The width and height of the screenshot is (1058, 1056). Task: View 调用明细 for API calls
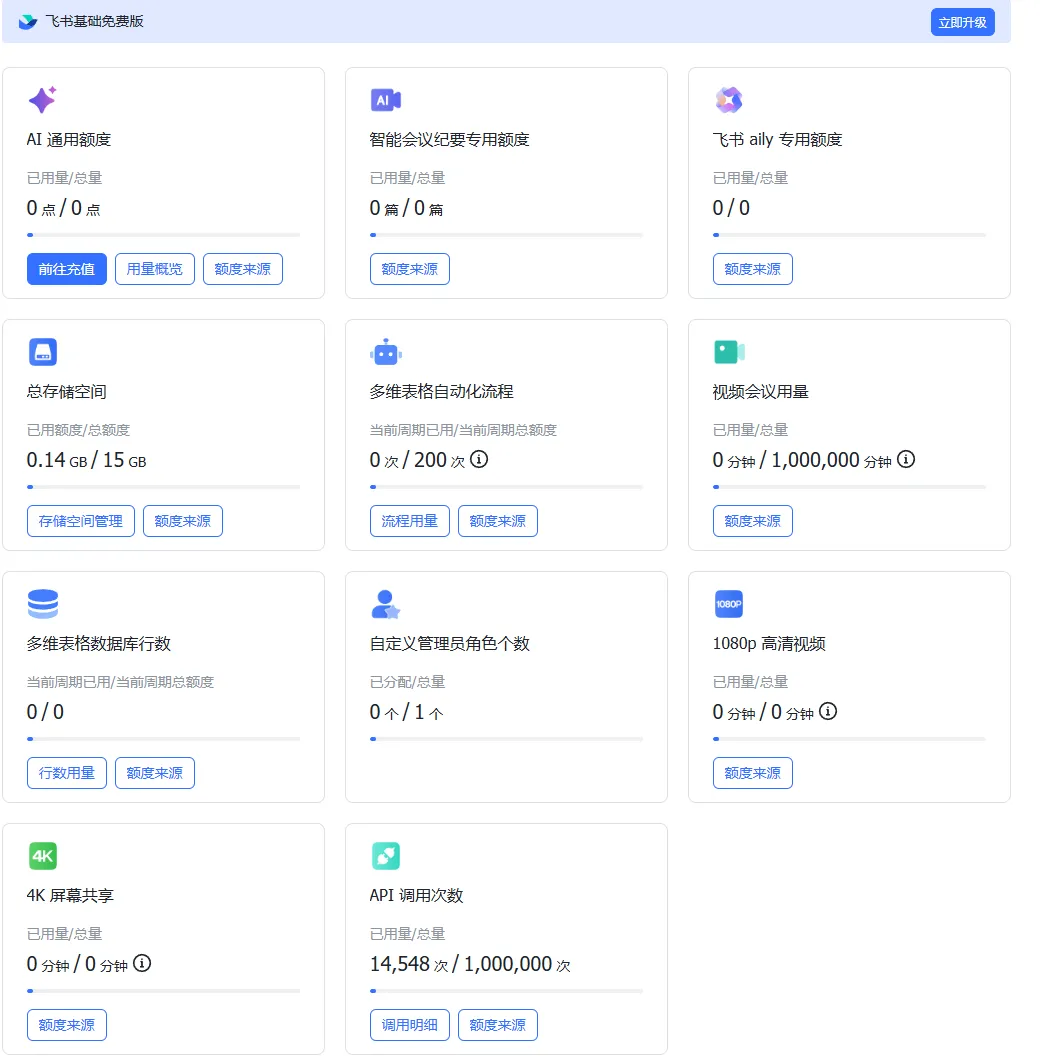point(410,1025)
